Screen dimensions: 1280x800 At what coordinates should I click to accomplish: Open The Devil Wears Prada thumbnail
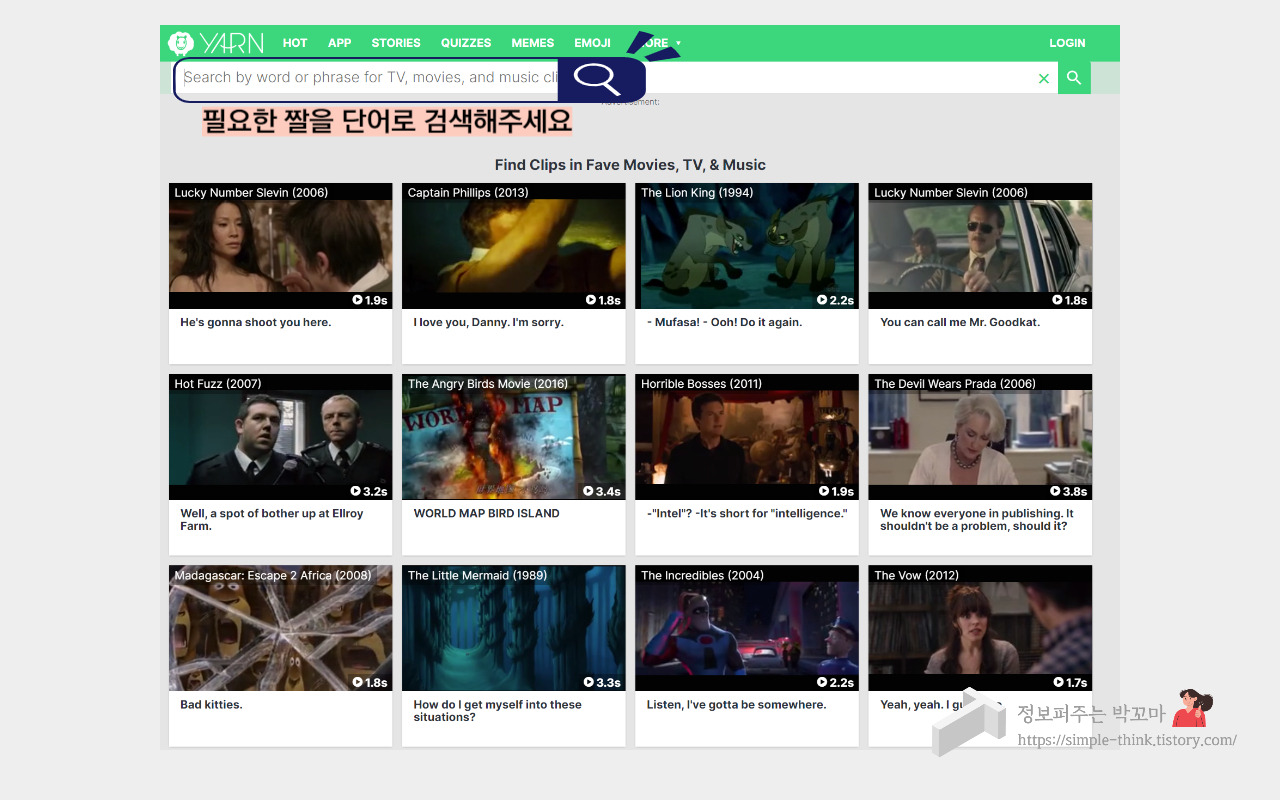980,437
